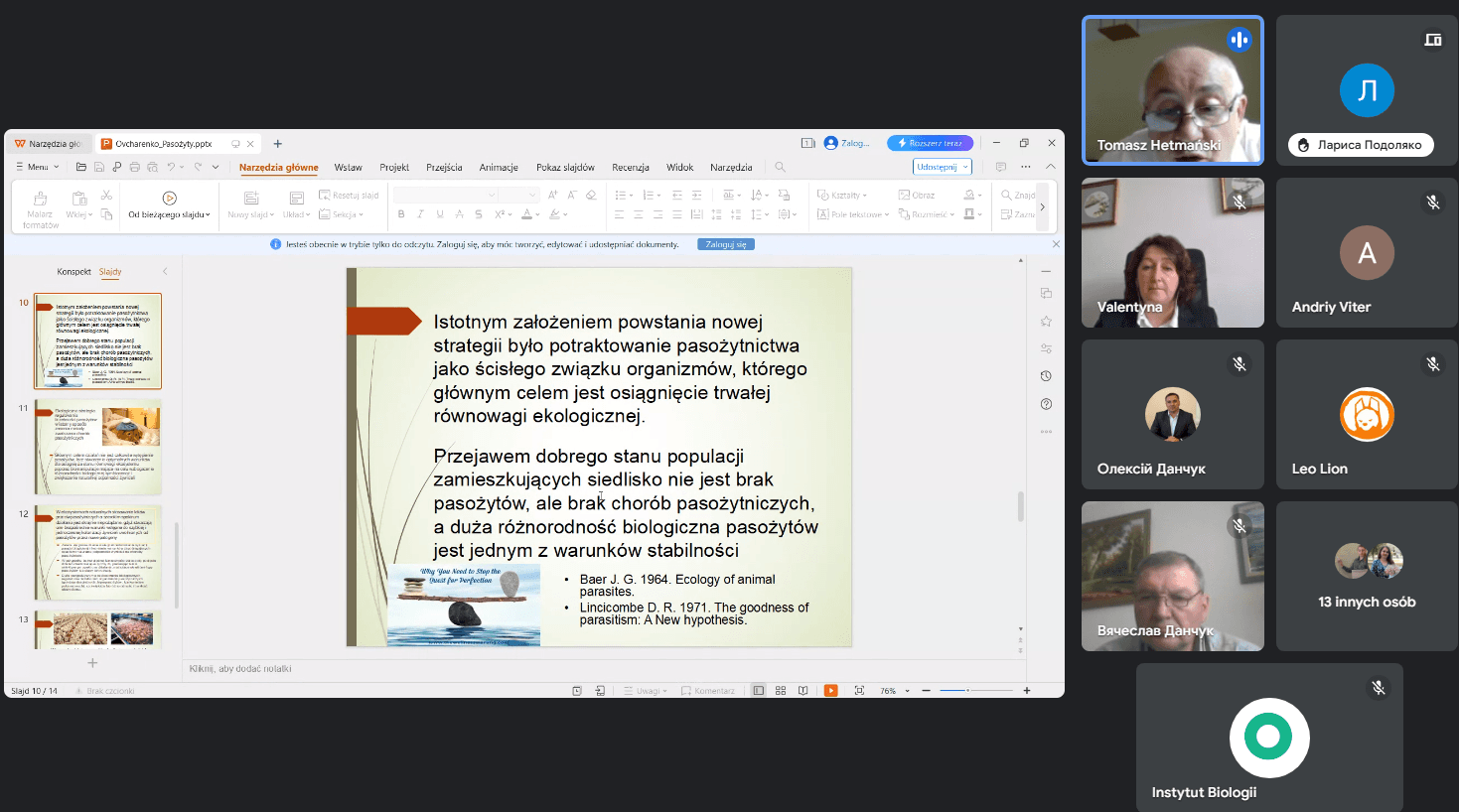Select slide 12 thumbnail
The height and width of the screenshot is (812, 1459).
coord(98,553)
